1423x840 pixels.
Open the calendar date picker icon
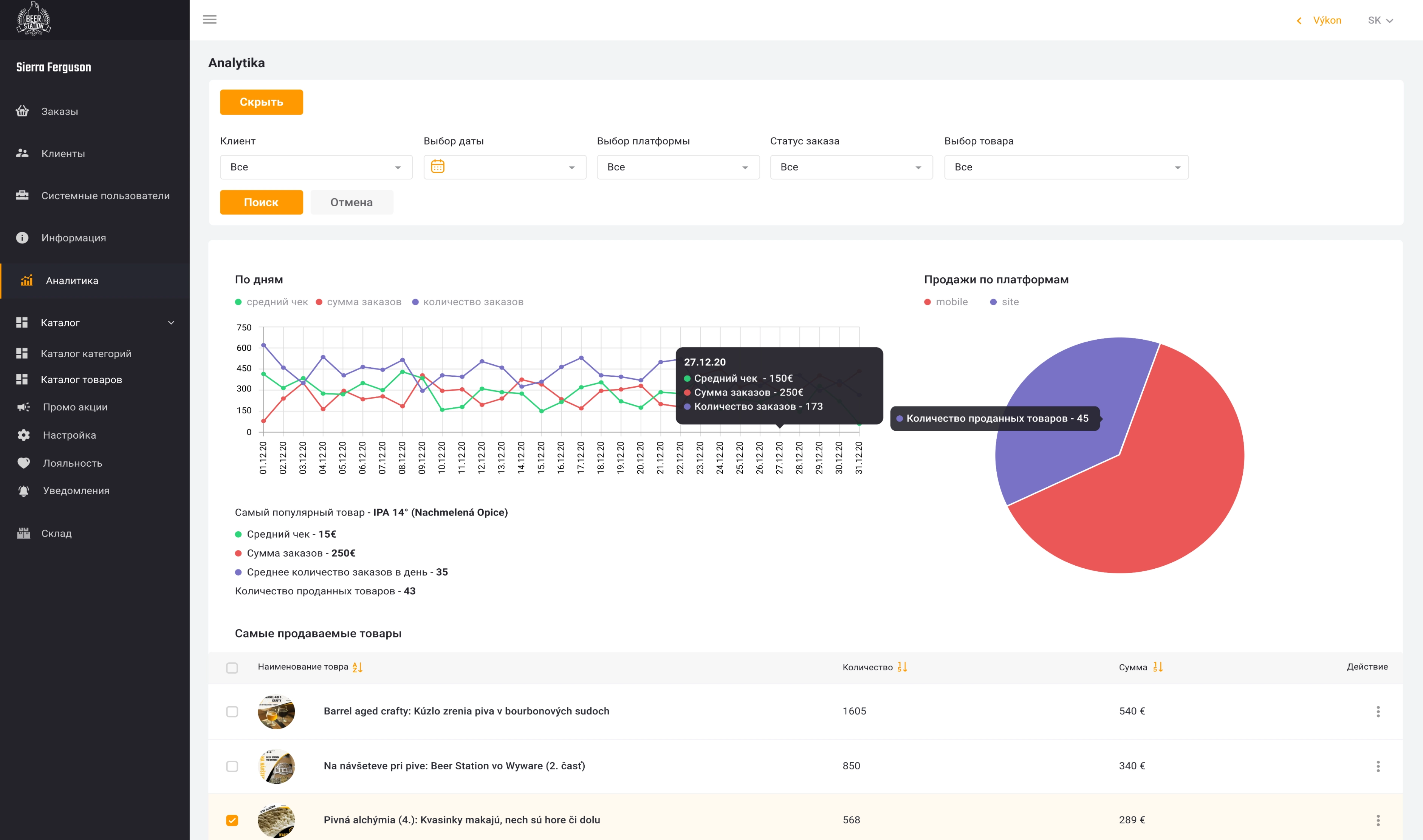point(438,167)
